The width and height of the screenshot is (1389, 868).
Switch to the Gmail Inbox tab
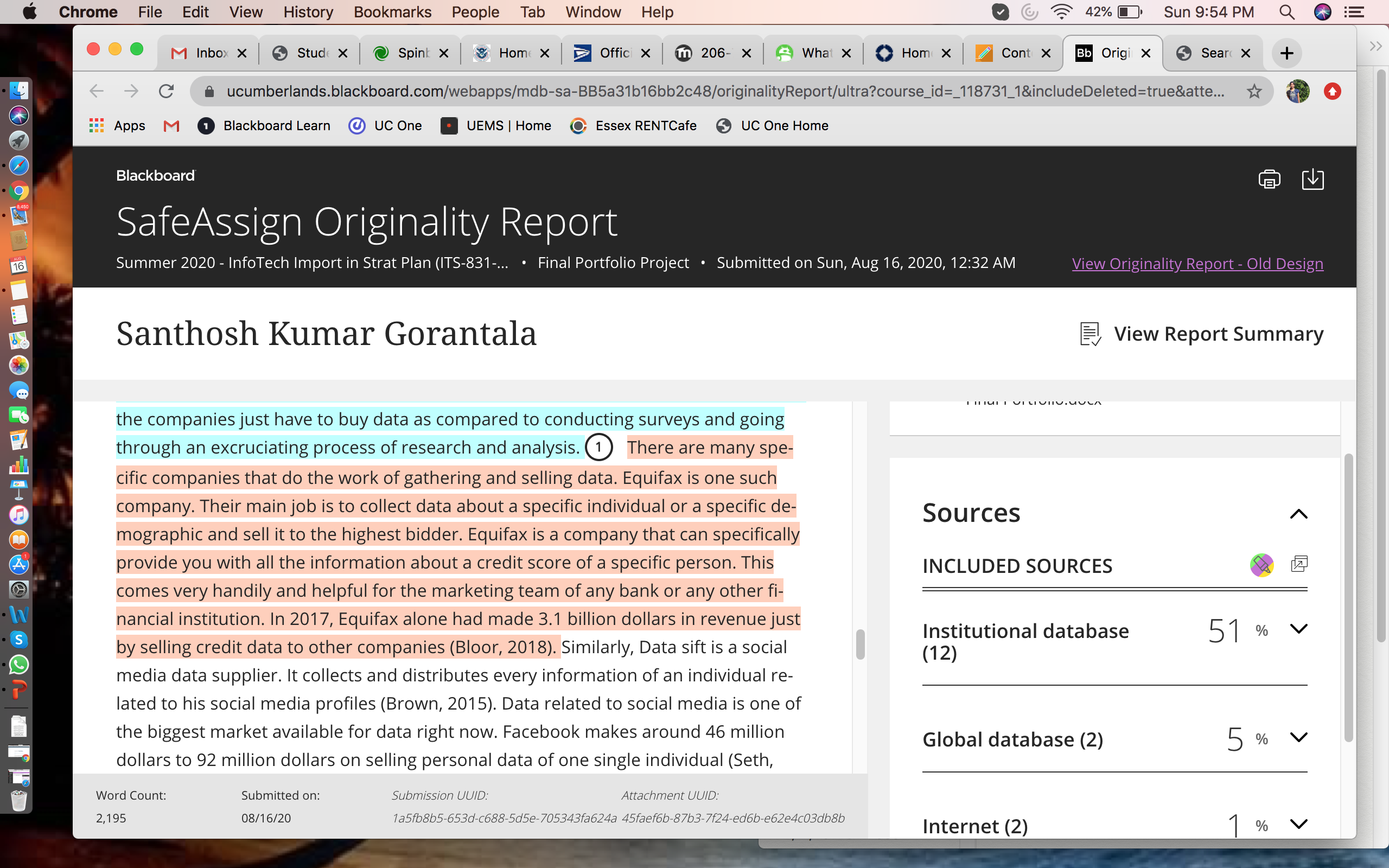point(208,53)
